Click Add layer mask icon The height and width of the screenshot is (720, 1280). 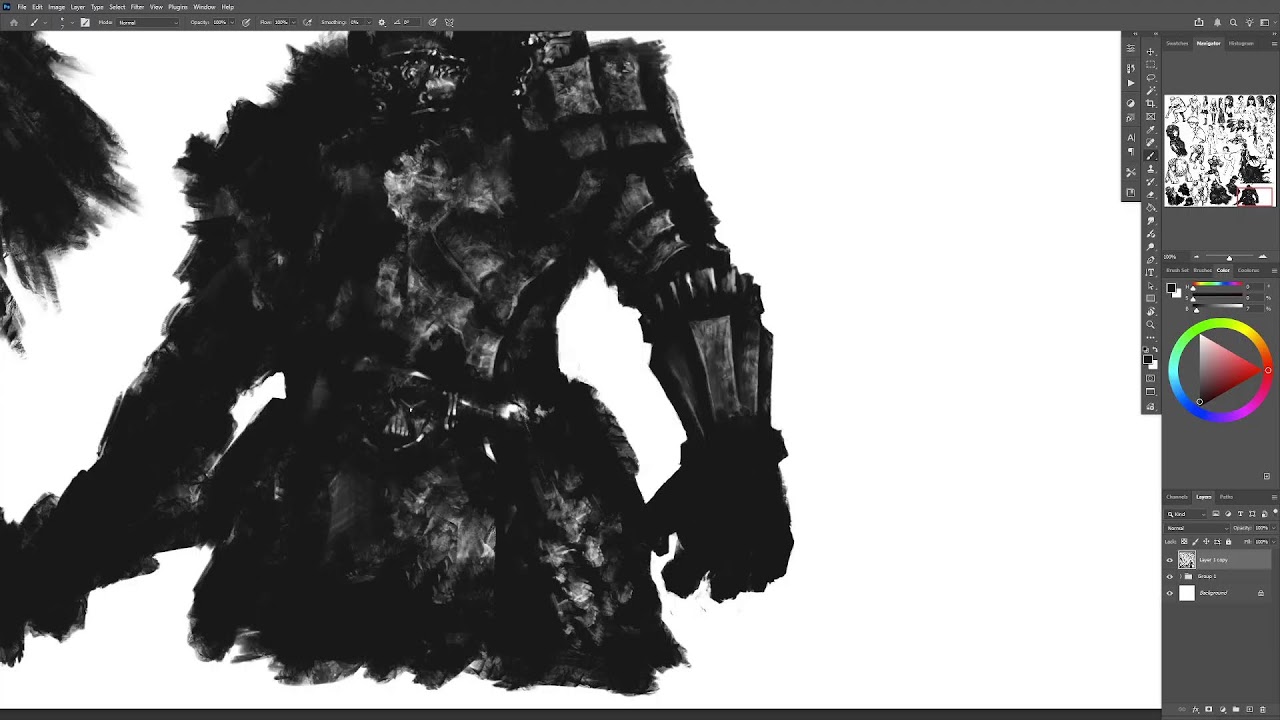pyautogui.click(x=1209, y=709)
